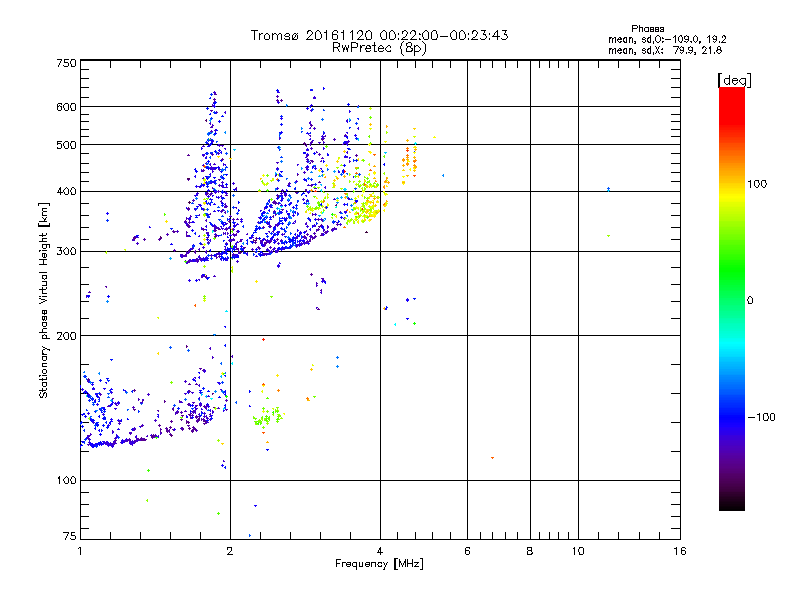Click the lone blue point right of 10 MHz

pos(608,189)
